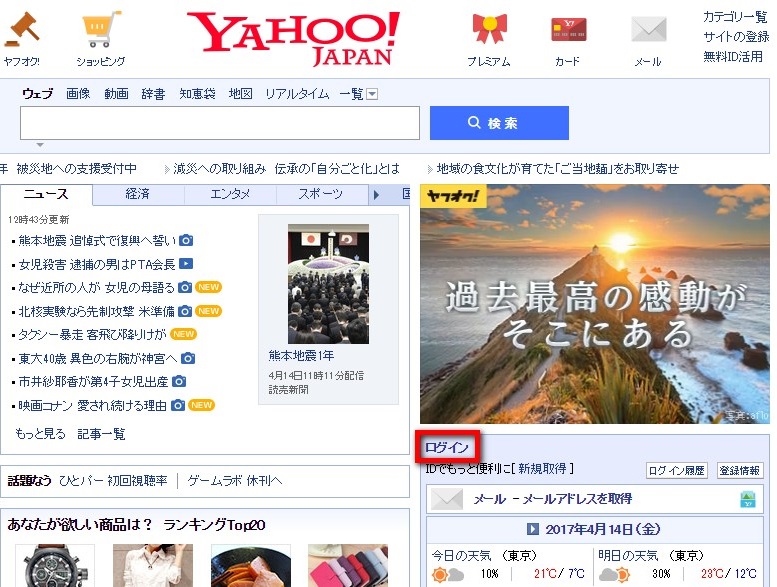777x587 pixels.
Task: Open the Yahoo Auctions gavel icon
Action: coord(22,29)
